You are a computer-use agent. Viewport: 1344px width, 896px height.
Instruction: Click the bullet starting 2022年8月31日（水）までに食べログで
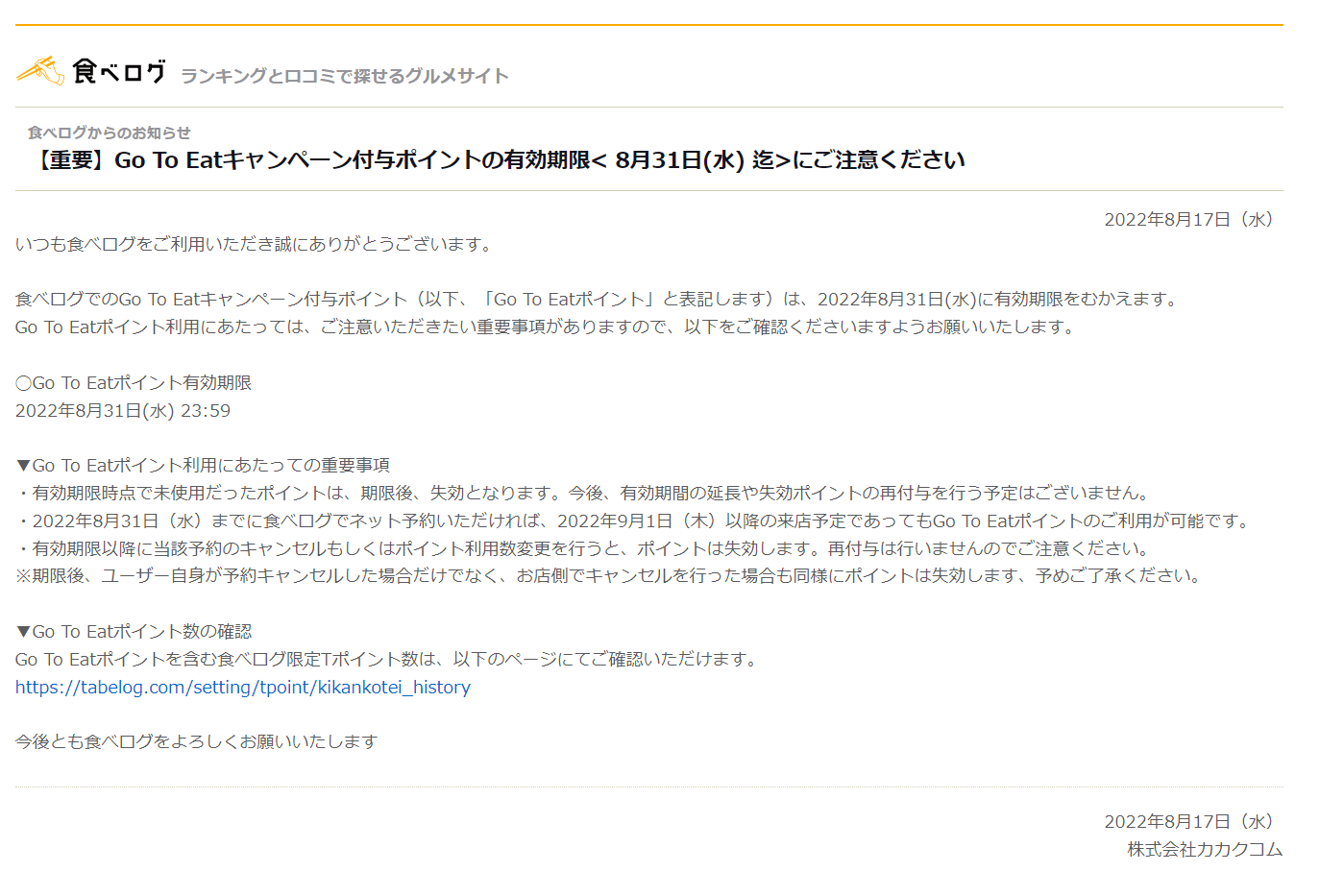pyautogui.click(x=635, y=521)
